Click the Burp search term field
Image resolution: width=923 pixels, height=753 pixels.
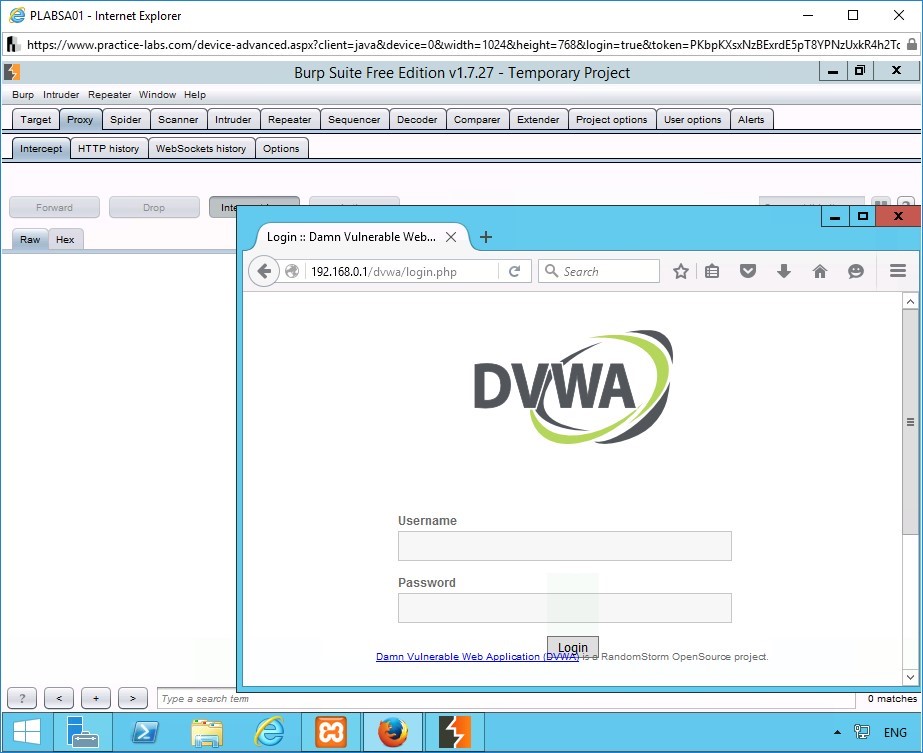[x=505, y=699]
